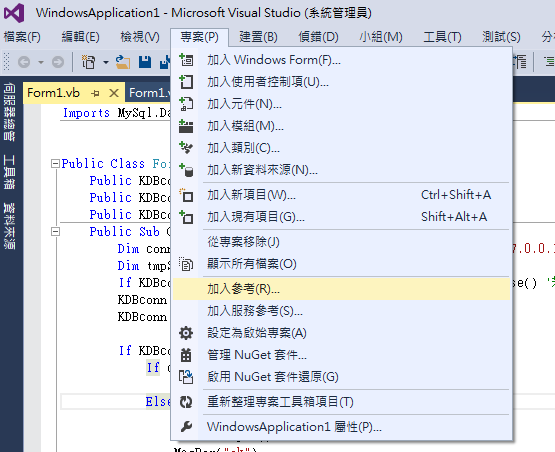The width and height of the screenshot is (555, 452).
Task: Open the dropdown arrow beside navigate backward
Action: [x=41, y=63]
